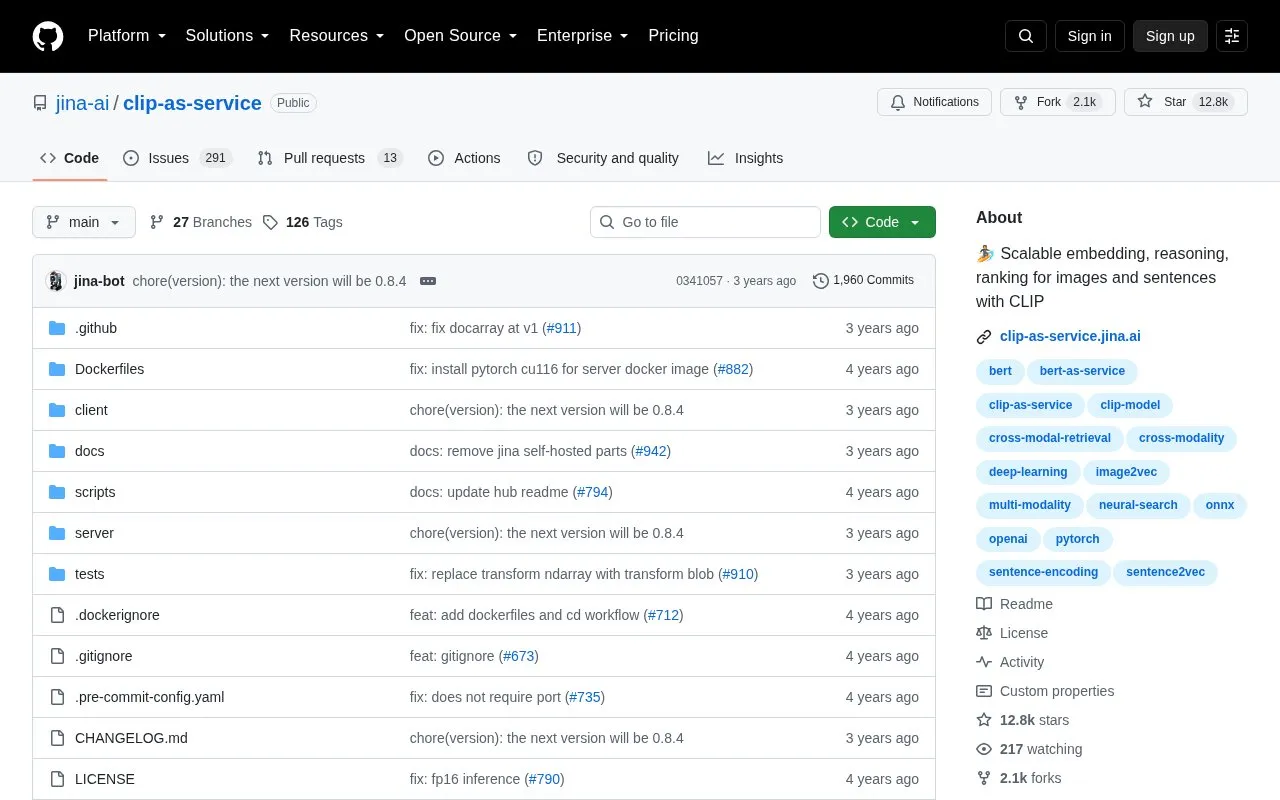1280x800 pixels.
Task: Open Custom properties in About
Action: point(1045,691)
